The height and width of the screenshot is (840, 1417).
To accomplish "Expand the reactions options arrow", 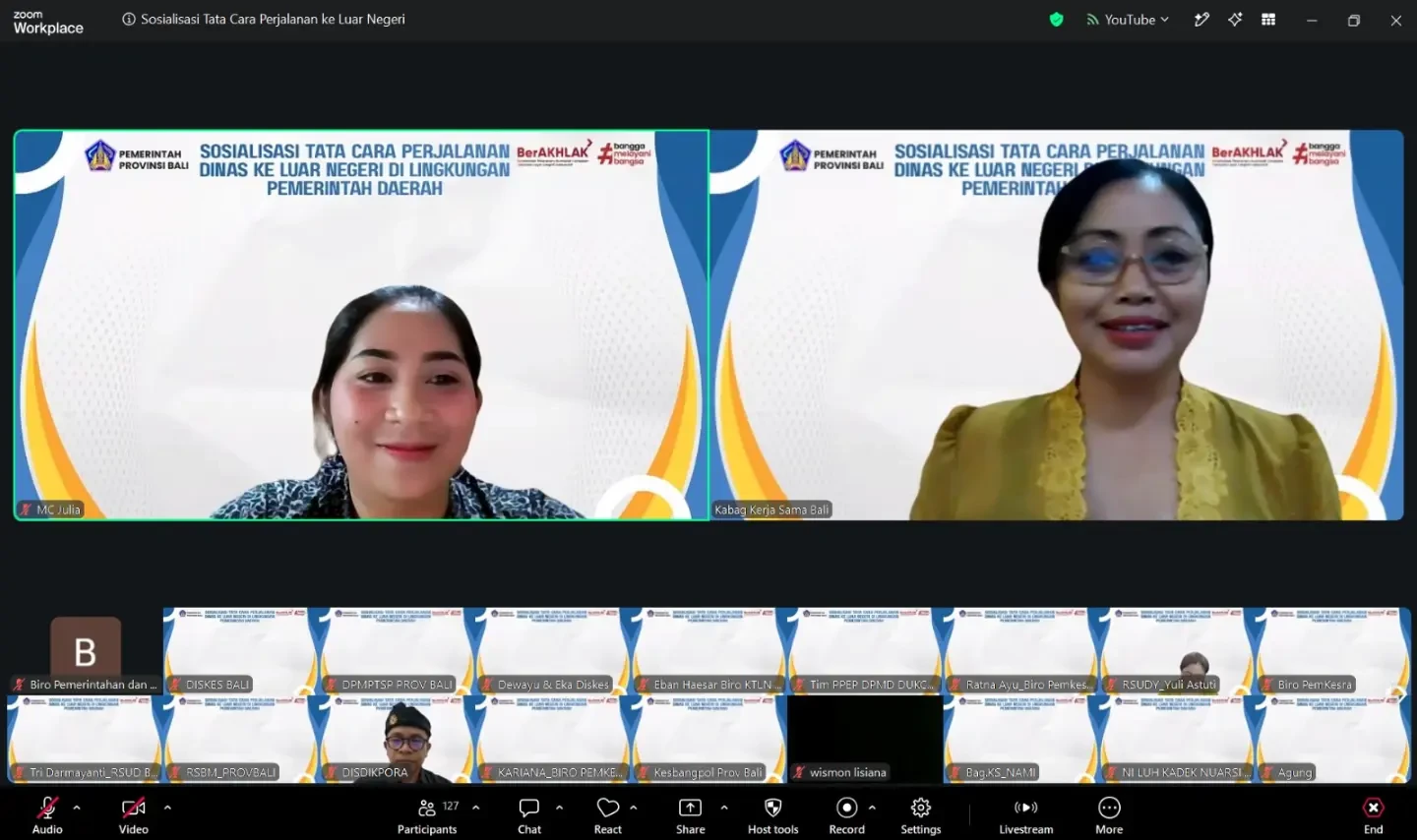I will pos(634,808).
